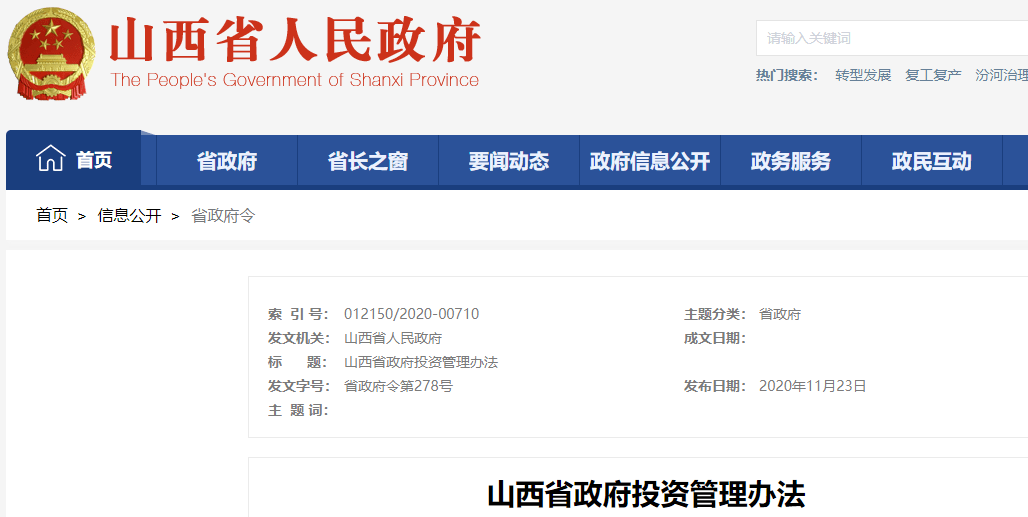Click 信息公开 in the breadcrumb trail
1028x517 pixels.
[129, 215]
